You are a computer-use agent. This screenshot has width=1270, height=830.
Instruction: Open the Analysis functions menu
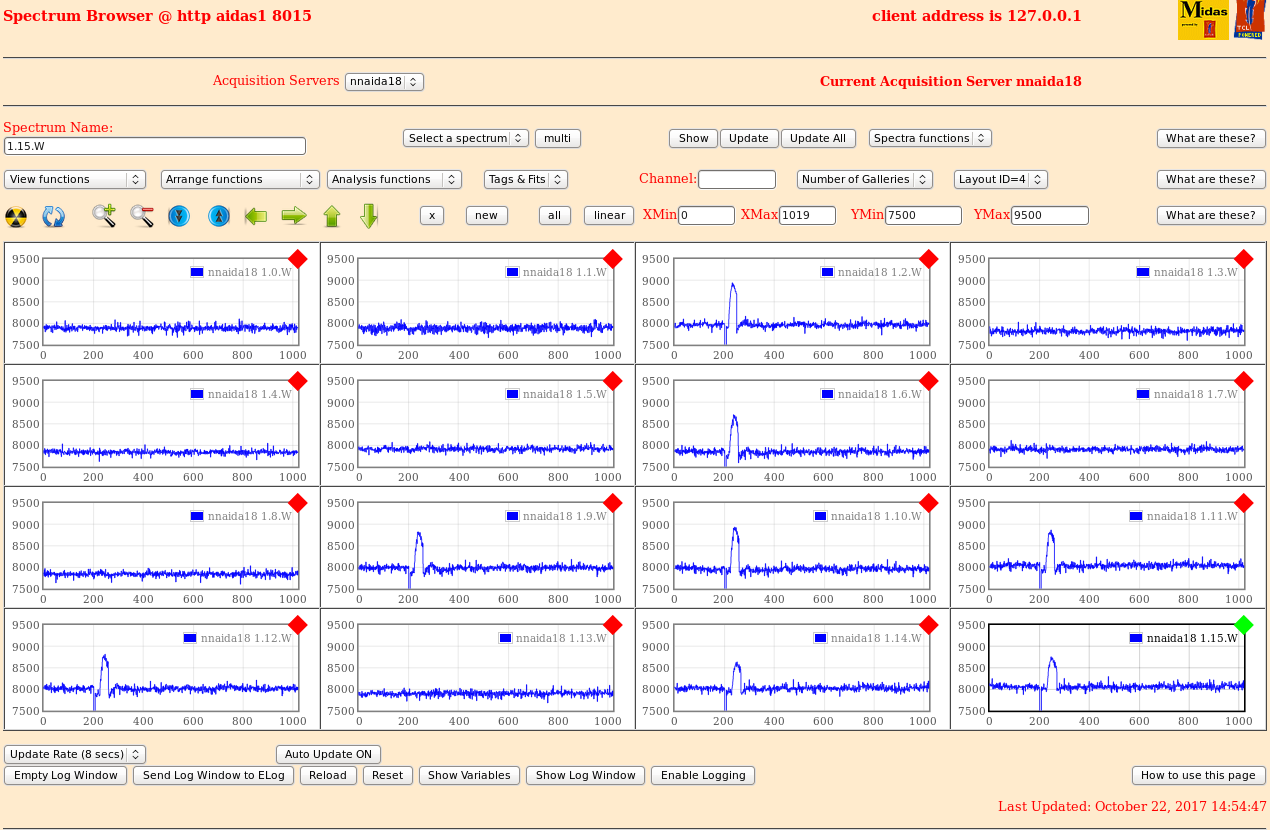pos(394,179)
